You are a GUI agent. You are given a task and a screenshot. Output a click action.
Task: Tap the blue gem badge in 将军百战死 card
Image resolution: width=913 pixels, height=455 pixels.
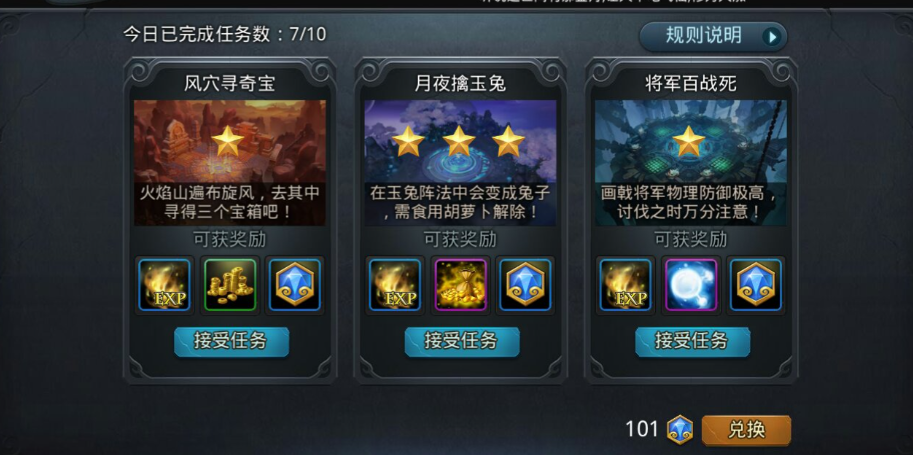click(x=756, y=285)
